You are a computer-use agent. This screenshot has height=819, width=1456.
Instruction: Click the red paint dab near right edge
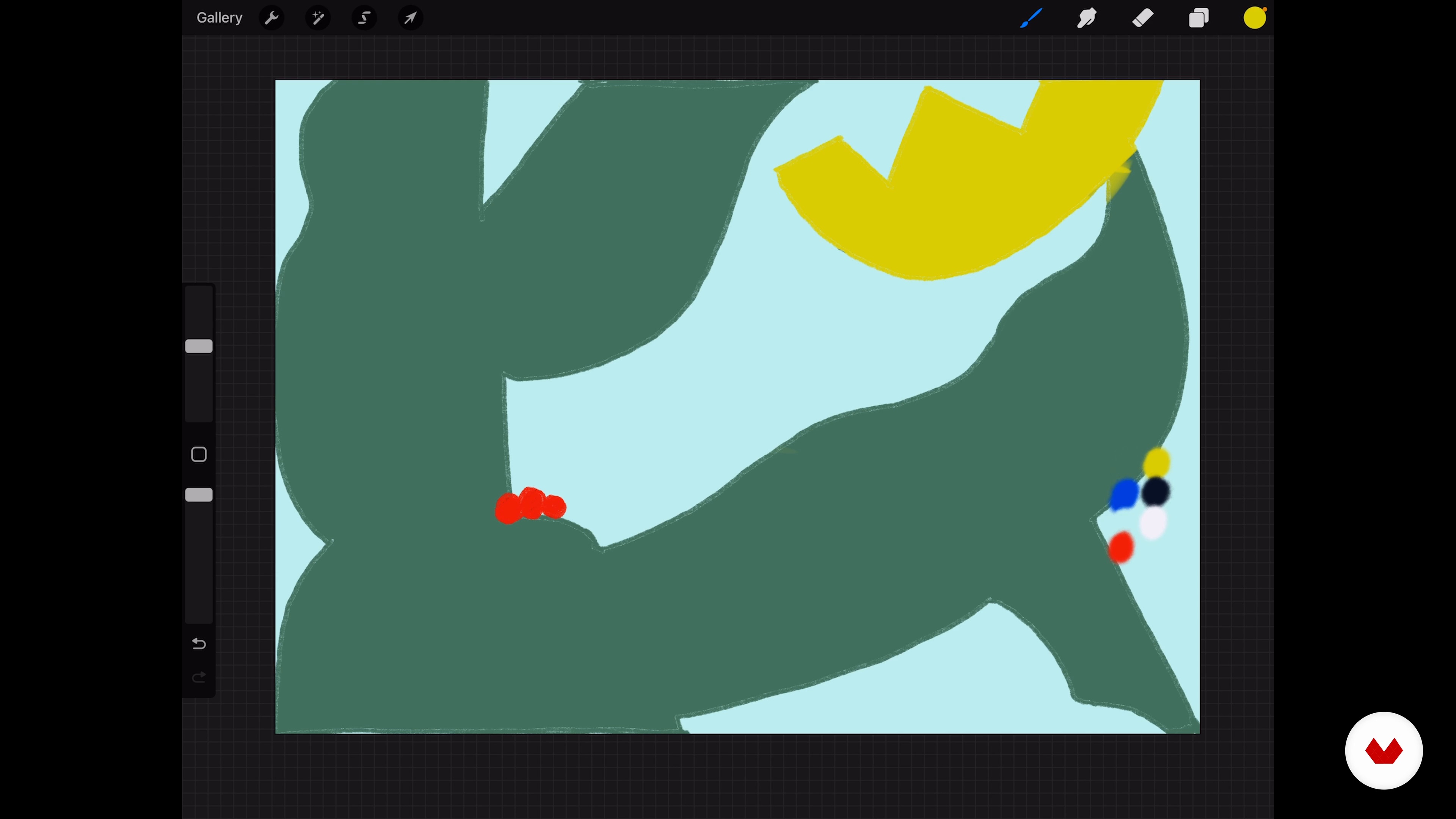click(1121, 547)
